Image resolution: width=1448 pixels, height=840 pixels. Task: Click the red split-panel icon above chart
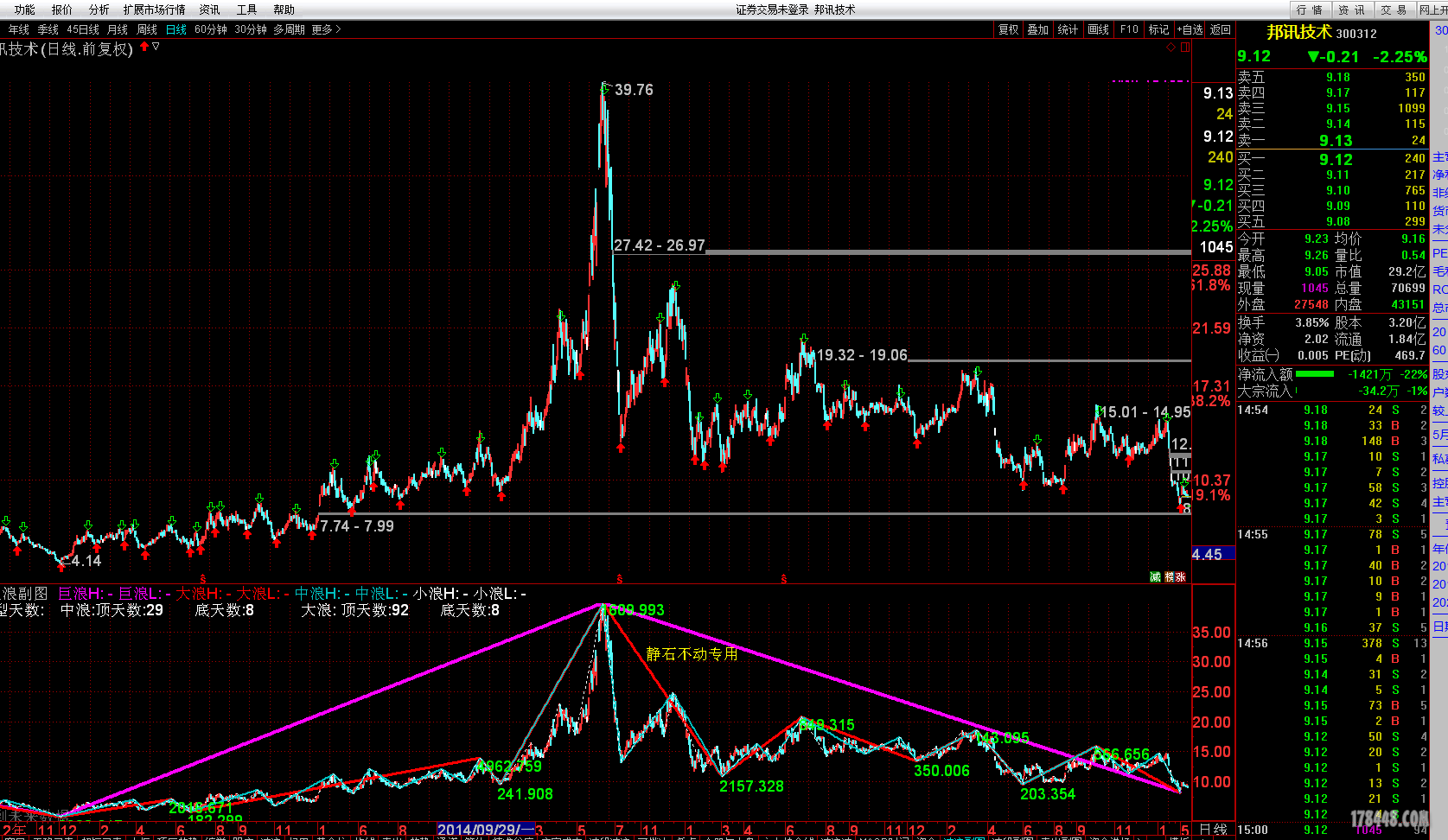1185,48
